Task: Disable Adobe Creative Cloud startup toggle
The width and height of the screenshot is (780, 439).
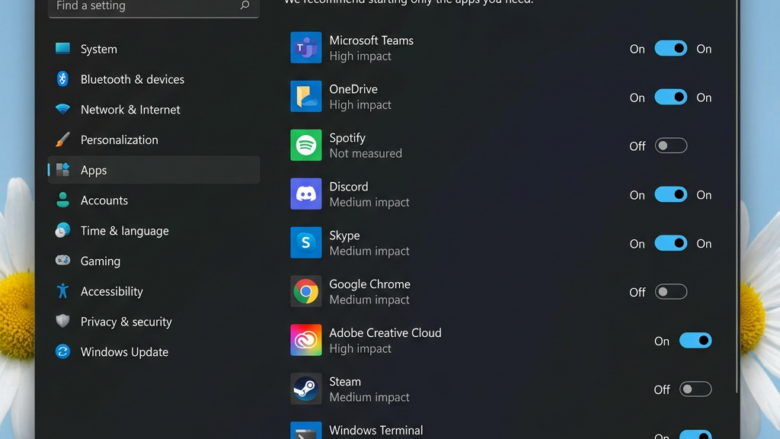Action: pyautogui.click(x=695, y=341)
